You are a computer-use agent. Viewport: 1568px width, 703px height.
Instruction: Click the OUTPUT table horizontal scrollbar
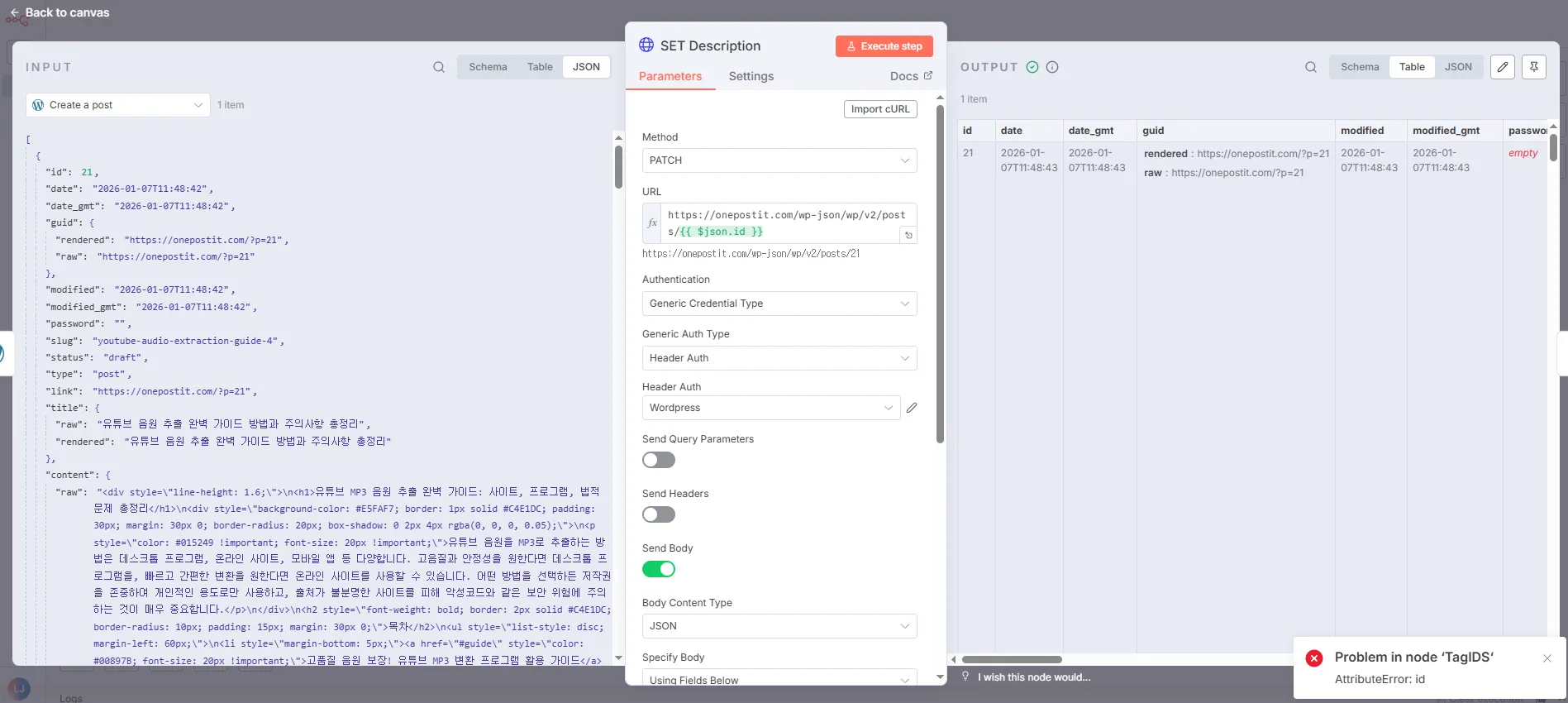pyautogui.click(x=1012, y=659)
